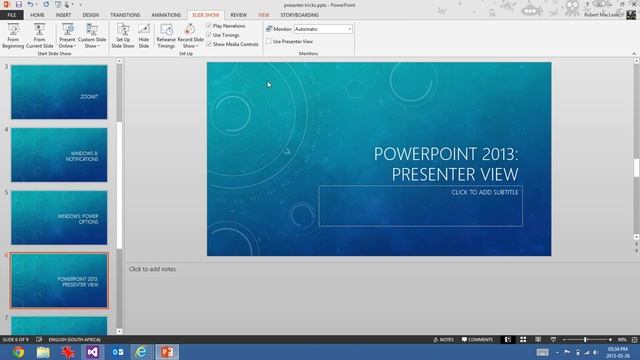The width and height of the screenshot is (640, 360).
Task: Click the taskbar clock showing date
Action: click(x=618, y=352)
